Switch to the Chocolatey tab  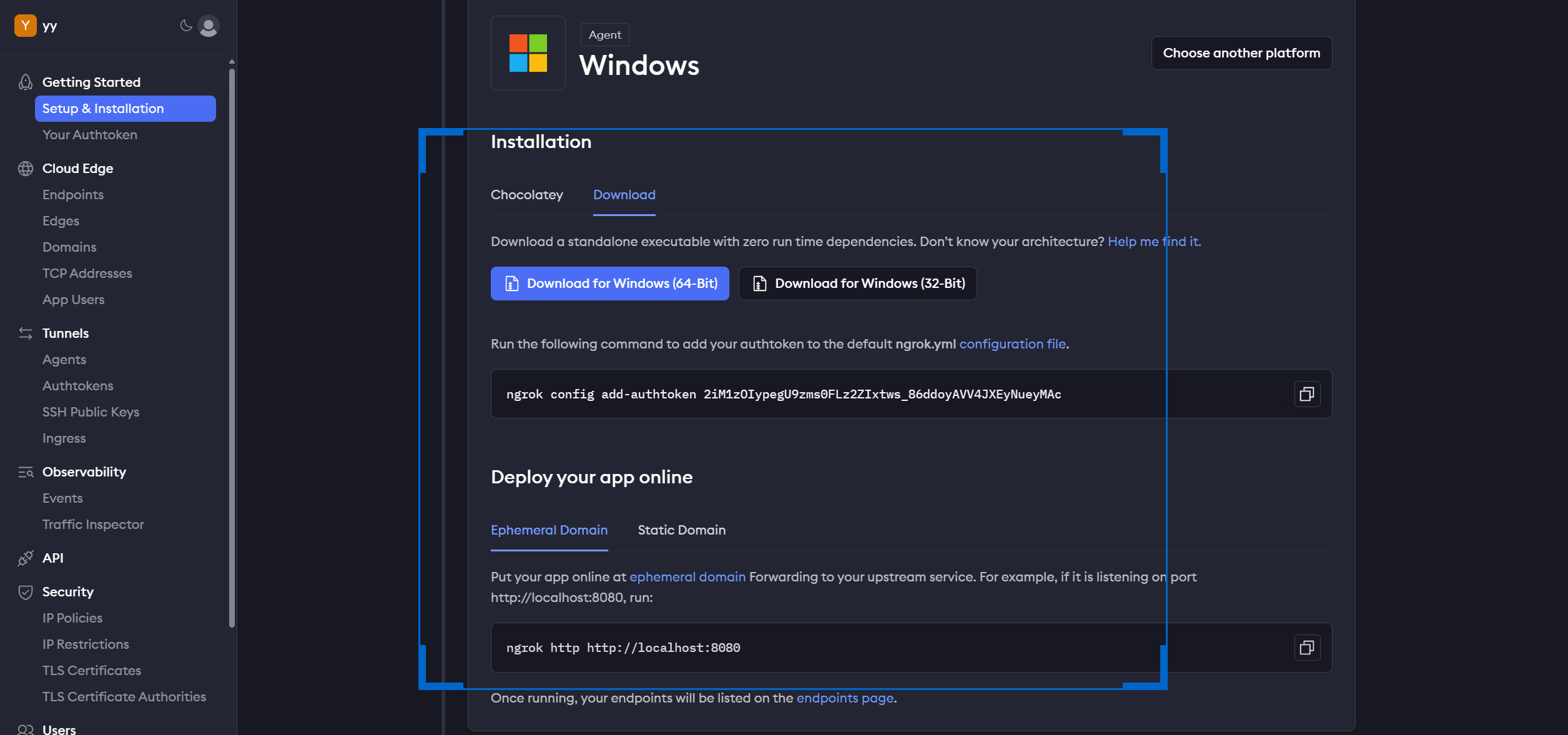(526, 195)
